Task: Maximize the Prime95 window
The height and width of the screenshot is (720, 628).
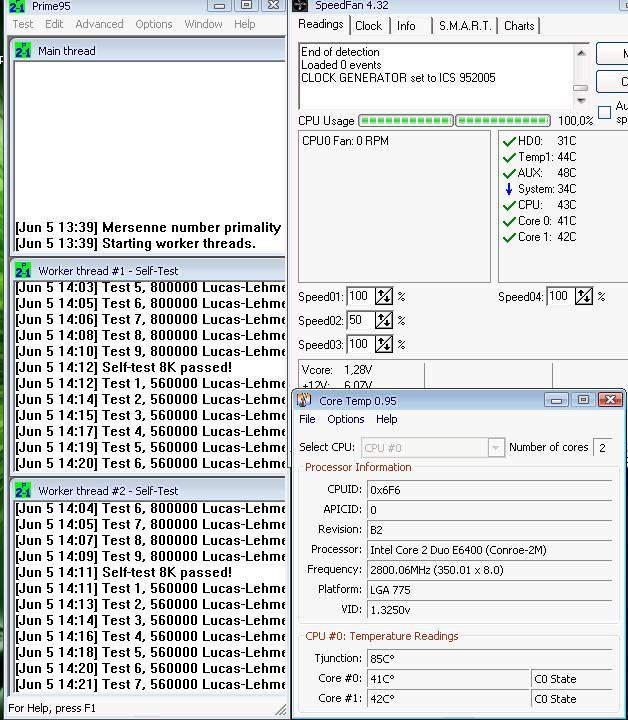Action: pos(247,6)
